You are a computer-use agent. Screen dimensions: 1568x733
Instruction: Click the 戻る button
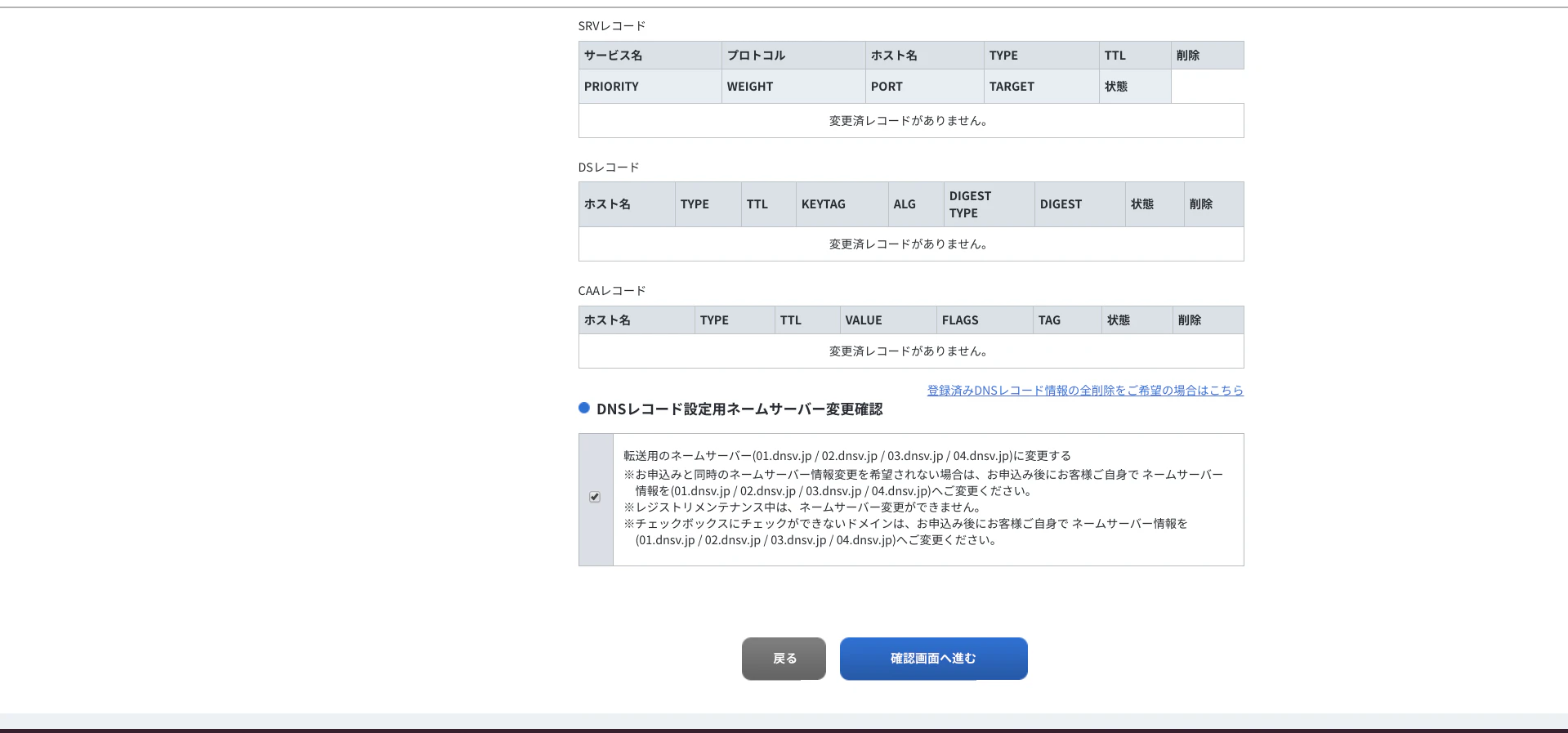tap(784, 659)
